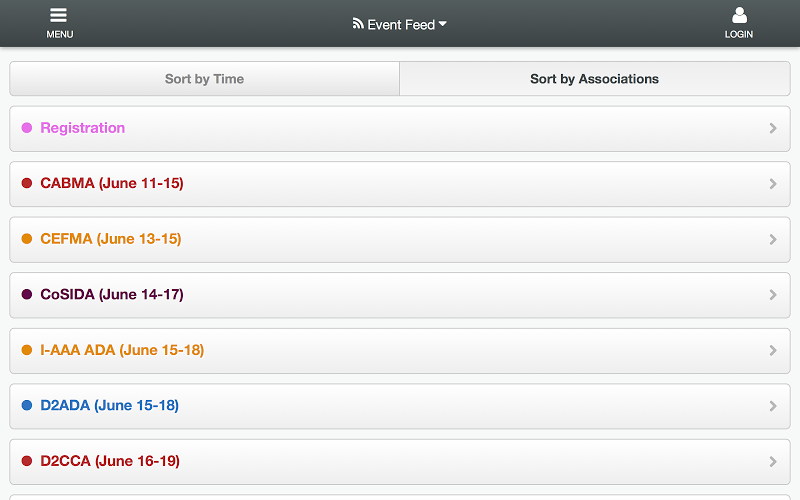800x500 pixels.
Task: Expand Registration row chevron
Action: 773,128
